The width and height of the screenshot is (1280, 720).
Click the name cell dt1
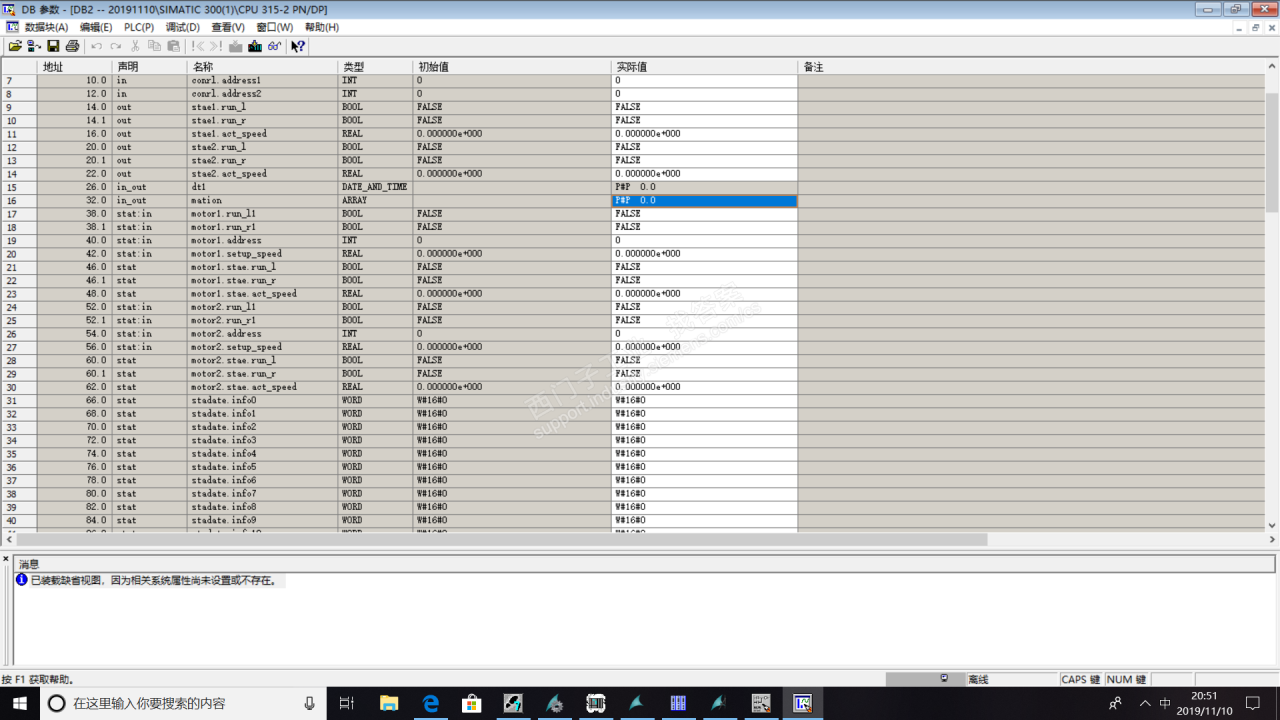(x=263, y=187)
